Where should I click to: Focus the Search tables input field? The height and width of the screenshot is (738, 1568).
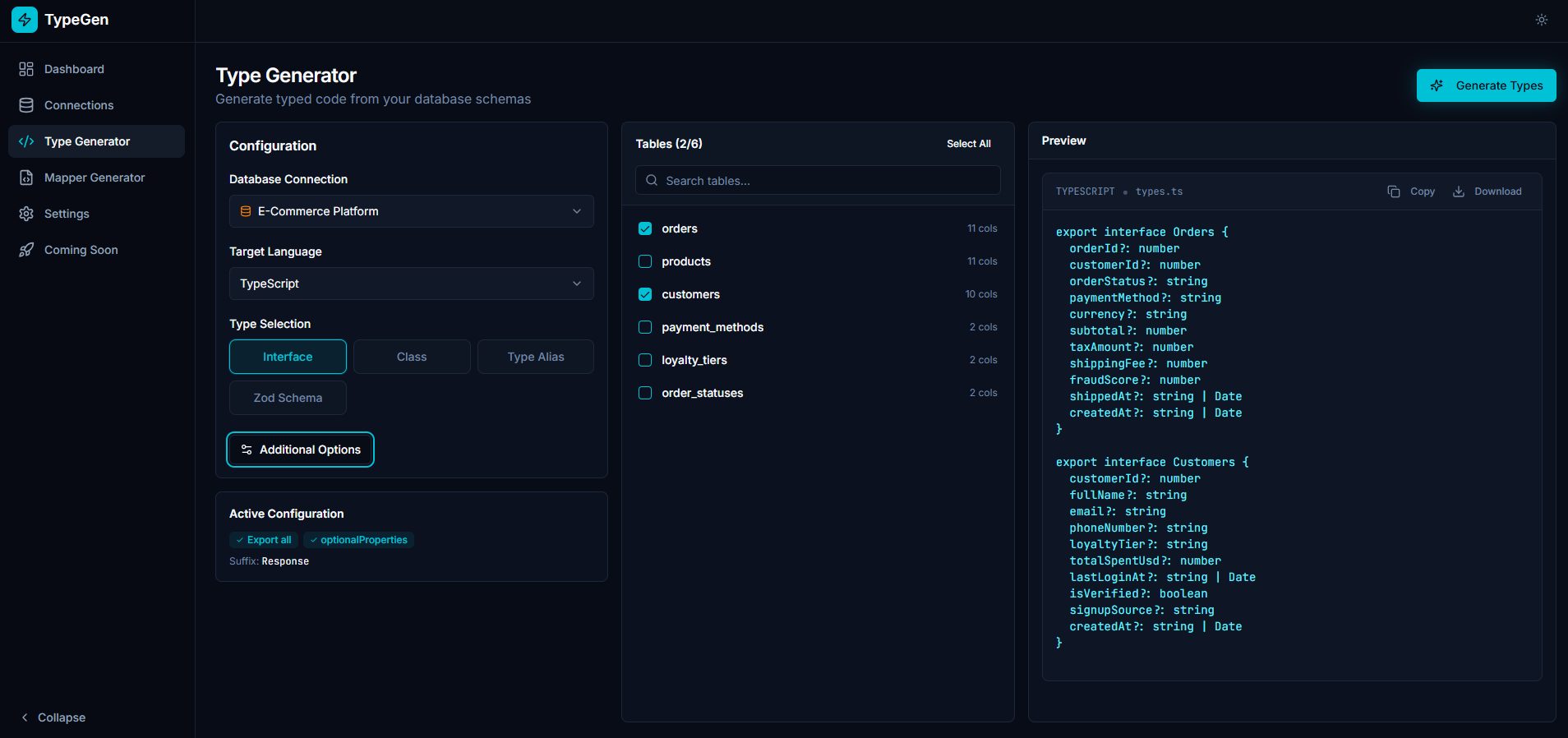tap(818, 180)
